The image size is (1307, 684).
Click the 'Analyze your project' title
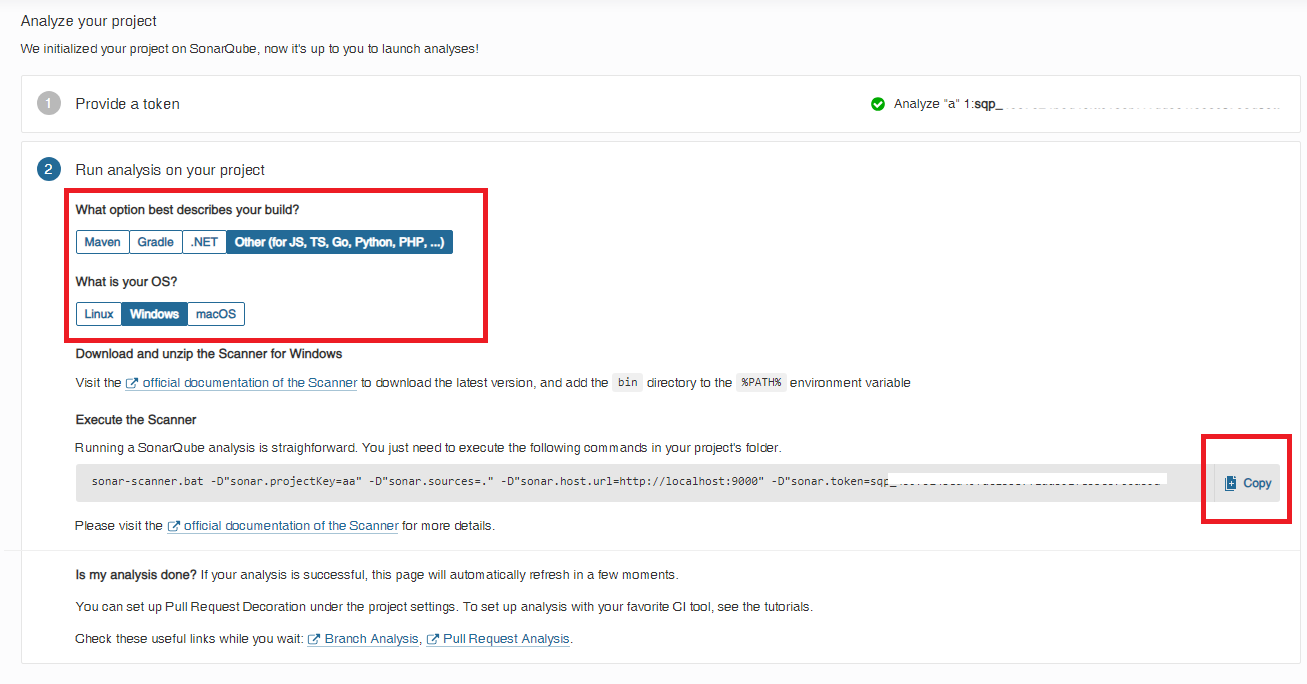tap(89, 21)
